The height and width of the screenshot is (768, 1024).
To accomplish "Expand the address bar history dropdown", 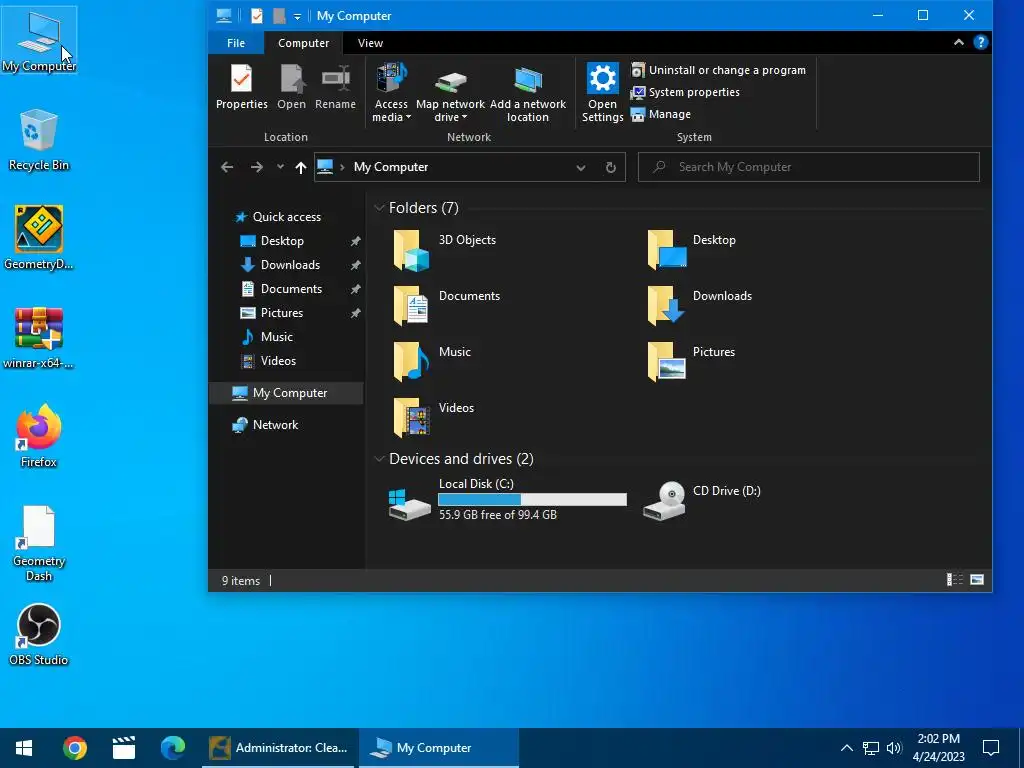I will point(581,167).
